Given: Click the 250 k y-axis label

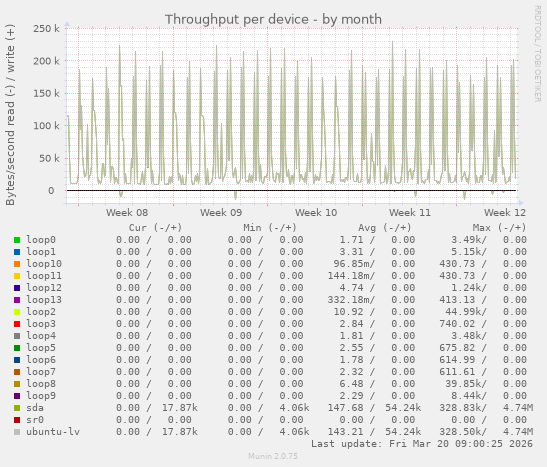Looking at the screenshot, I should click(x=46, y=29).
